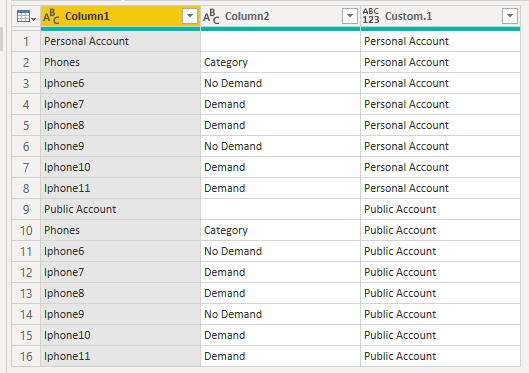Select row number 9
Image resolution: width=529 pixels, height=373 pixels.
(x=26, y=209)
